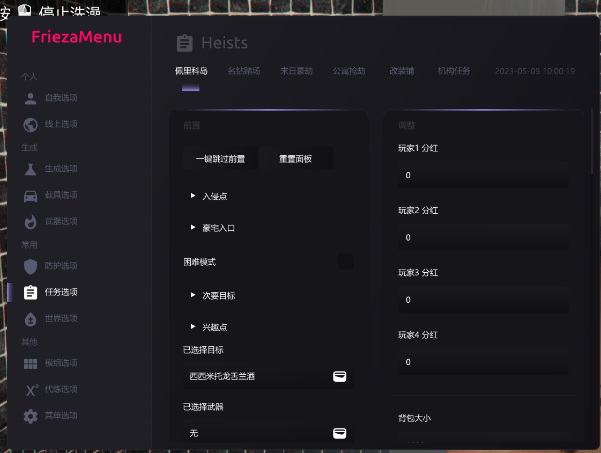The image size is (601, 453).
Task: Click the flame icon for 武器选项
Action: [30, 222]
